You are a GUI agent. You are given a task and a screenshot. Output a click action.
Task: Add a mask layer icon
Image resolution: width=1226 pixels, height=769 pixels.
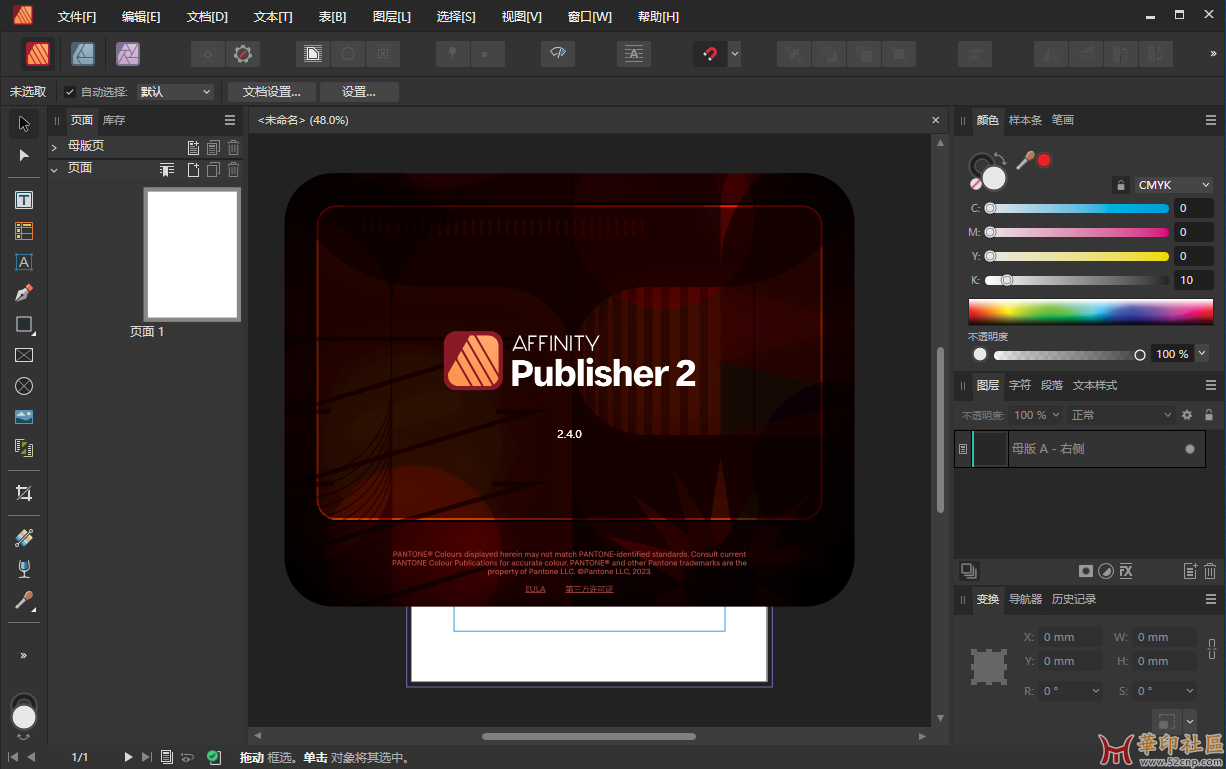pyautogui.click(x=1085, y=571)
